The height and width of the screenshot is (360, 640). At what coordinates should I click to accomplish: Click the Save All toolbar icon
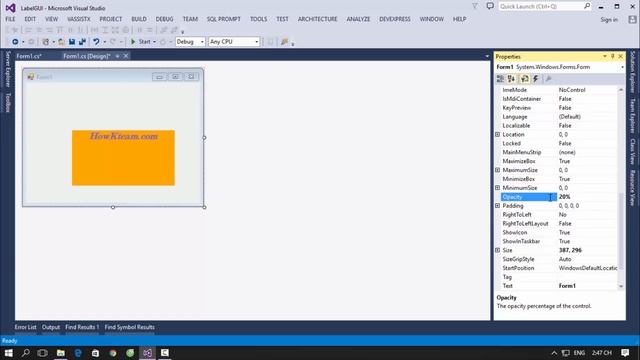click(x=82, y=42)
